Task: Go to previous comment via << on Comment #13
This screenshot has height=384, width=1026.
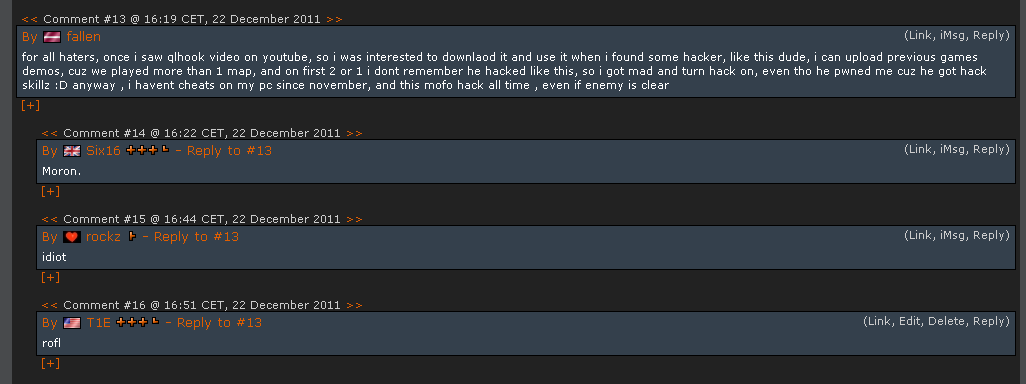Action: point(29,19)
